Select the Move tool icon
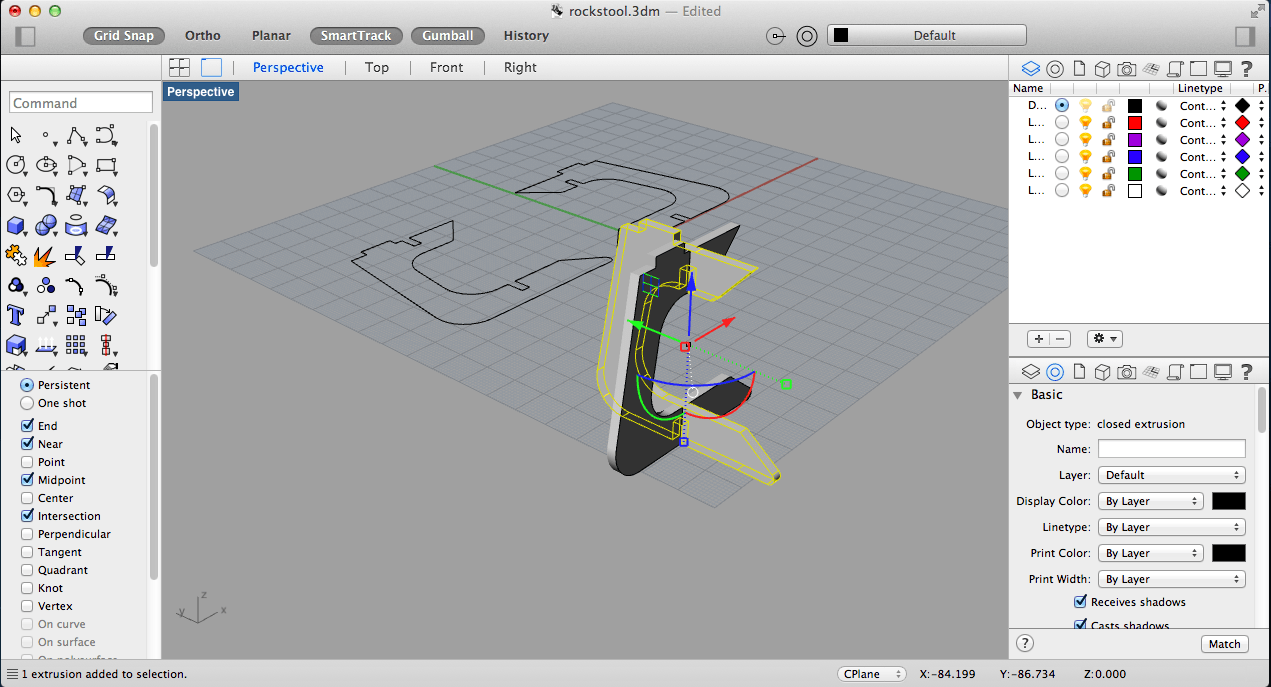This screenshot has height=687, width=1271. [x=46, y=315]
